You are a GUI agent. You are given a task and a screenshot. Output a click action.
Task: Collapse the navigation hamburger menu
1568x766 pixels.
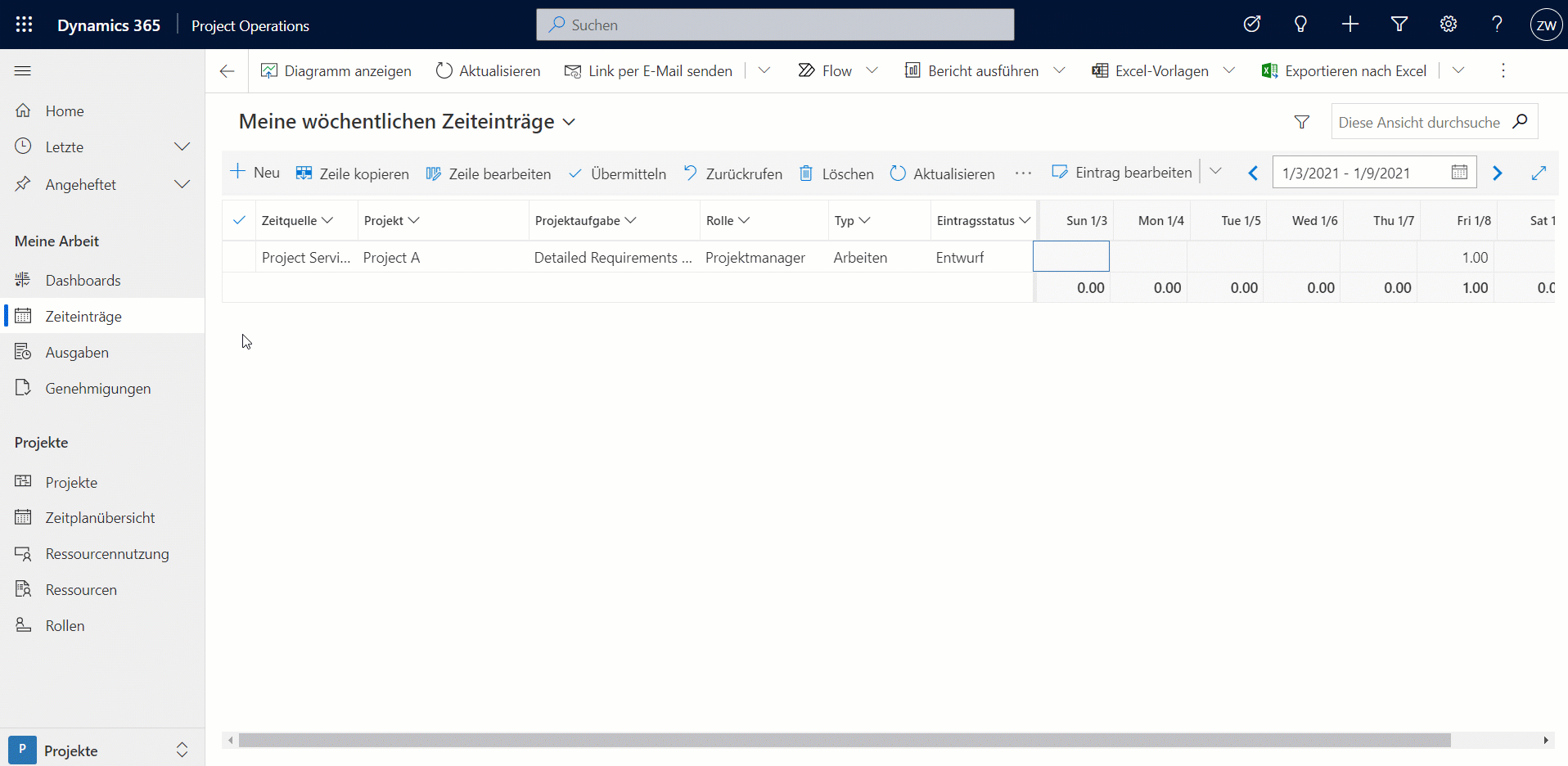(x=23, y=71)
